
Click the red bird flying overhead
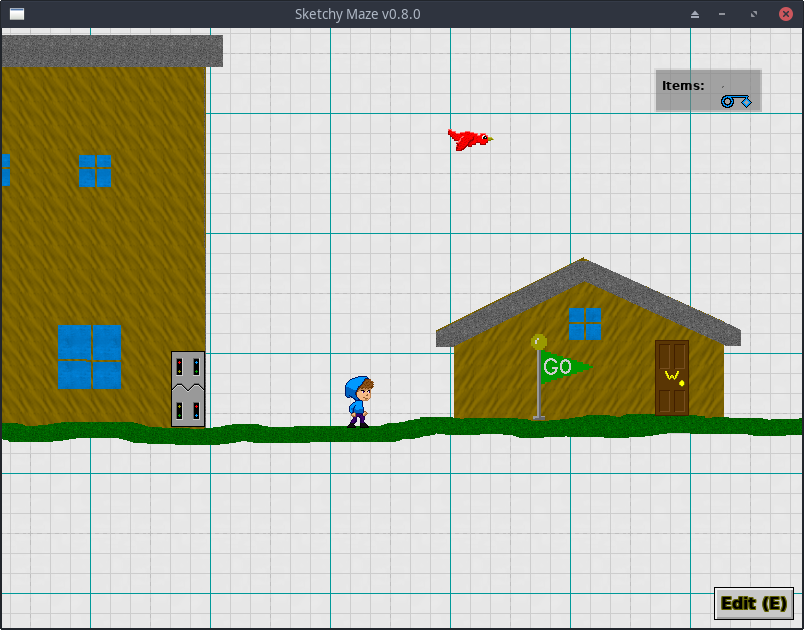coord(468,139)
